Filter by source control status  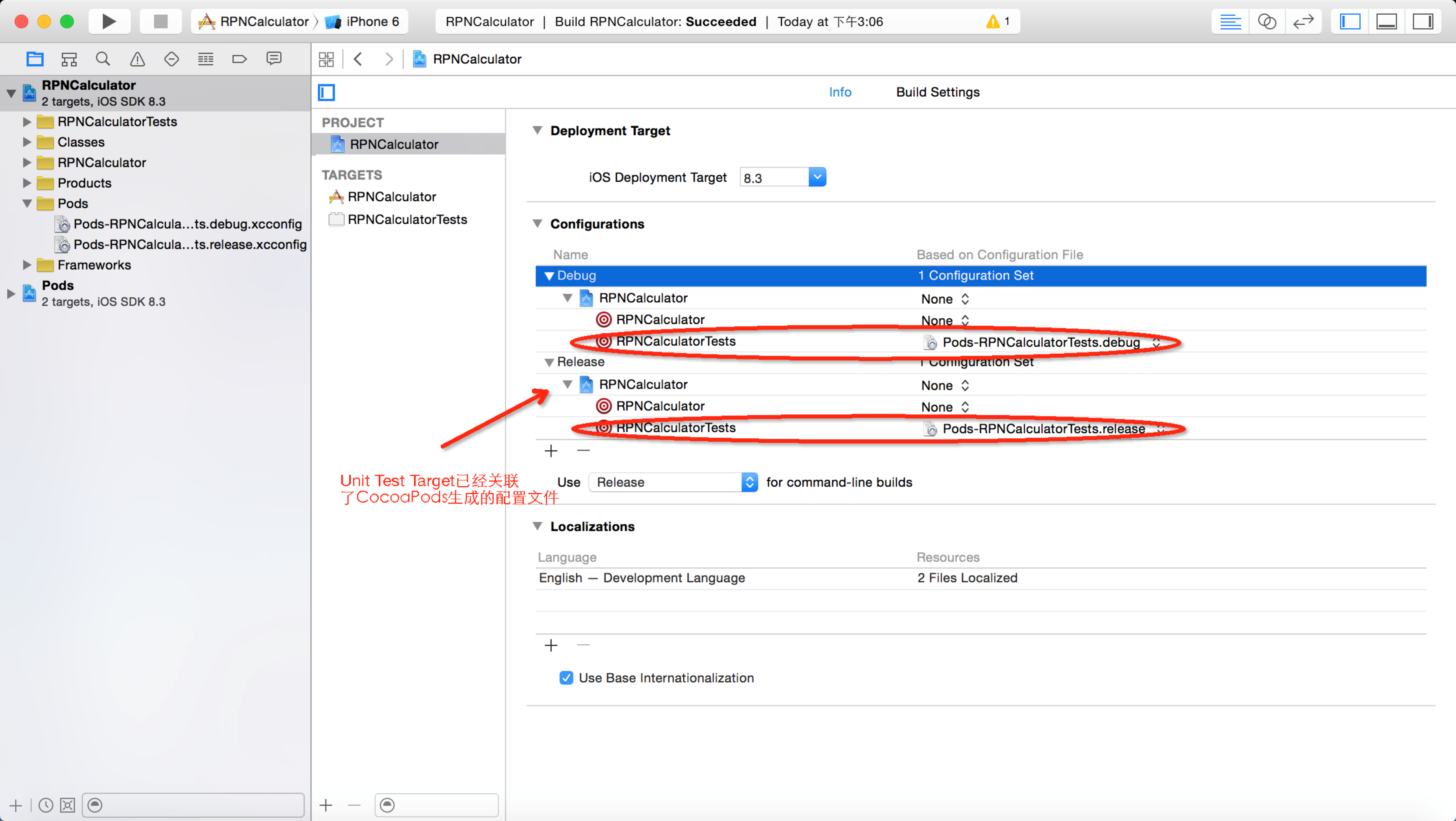point(67,805)
